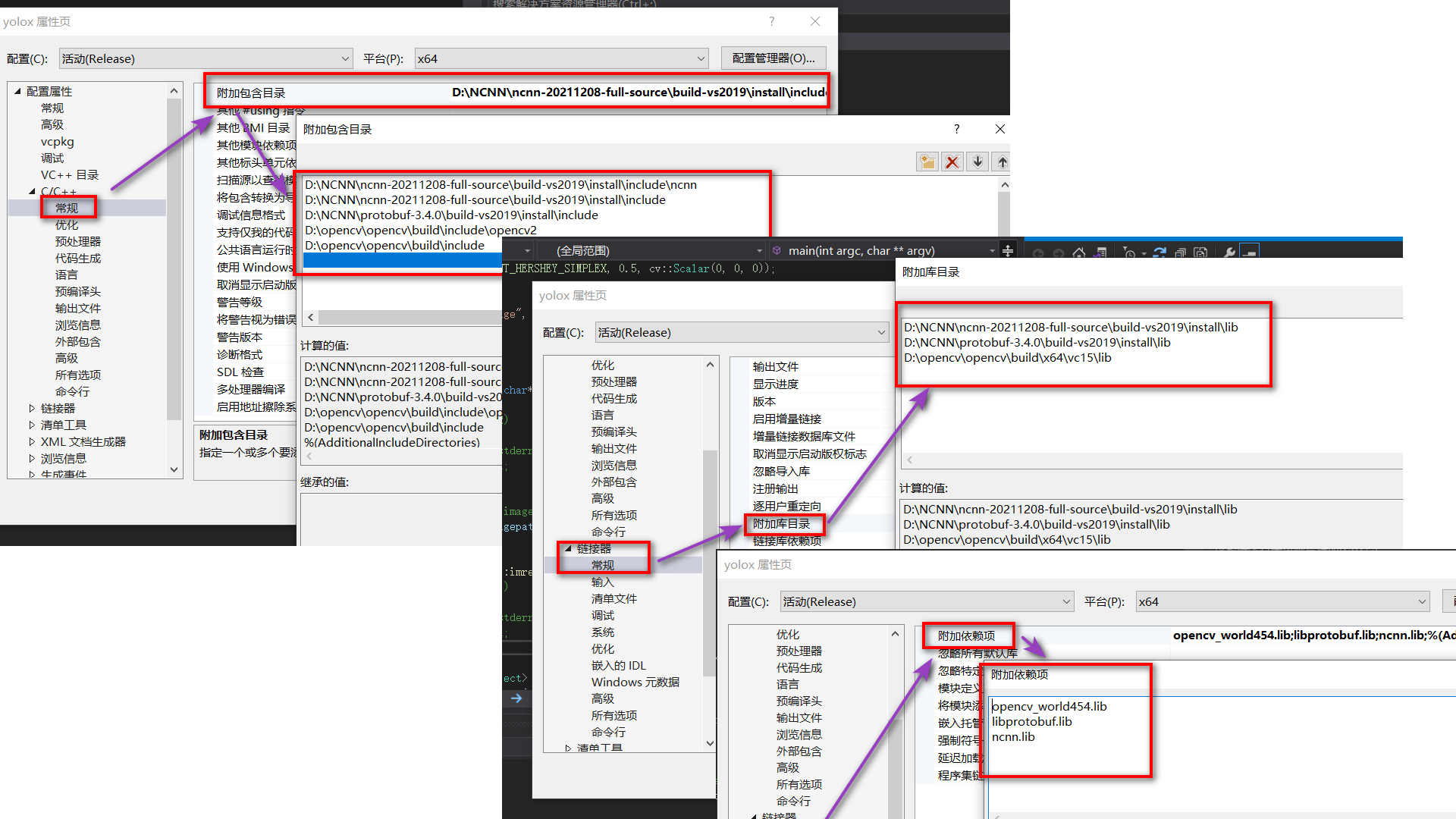Move selected include path down

[977, 162]
